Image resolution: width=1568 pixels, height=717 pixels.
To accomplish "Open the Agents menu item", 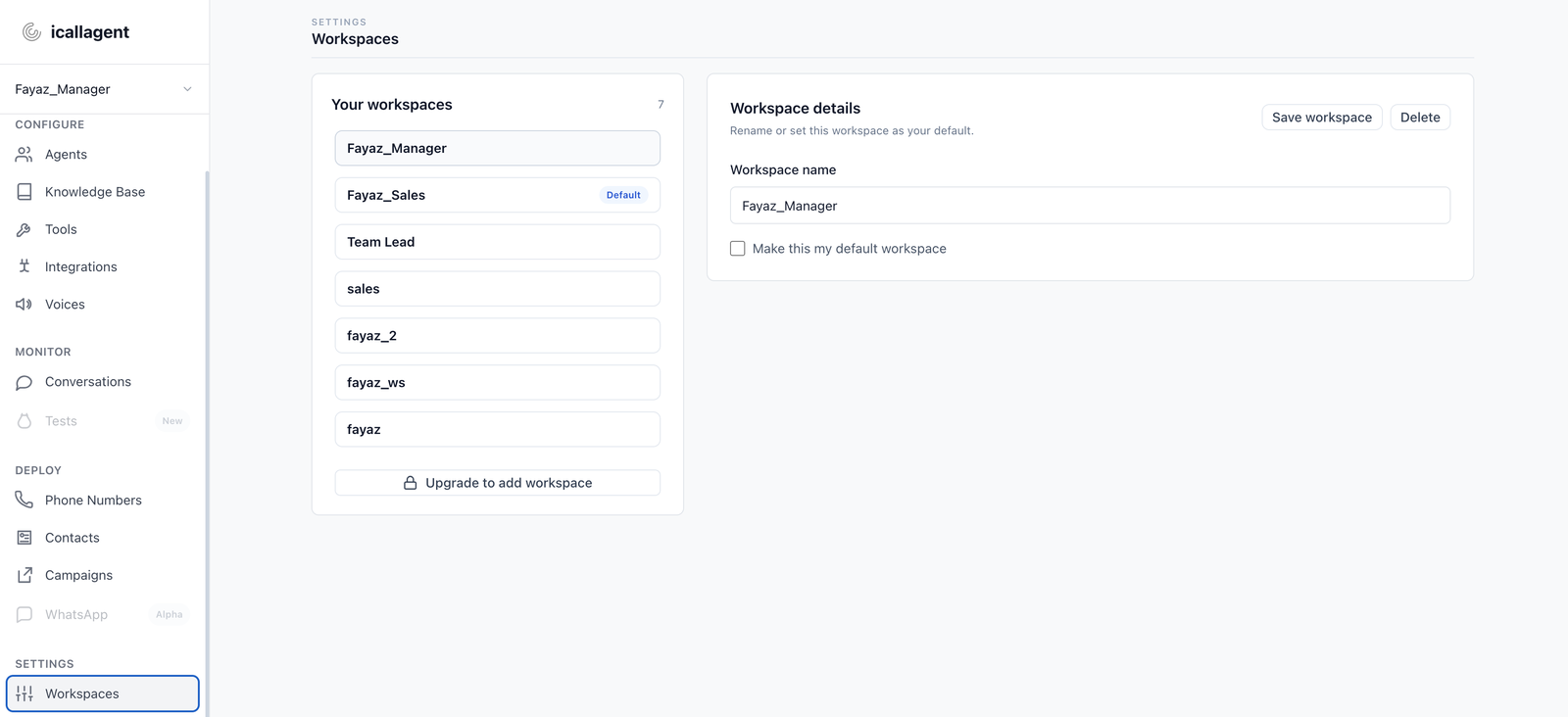I will pos(66,155).
